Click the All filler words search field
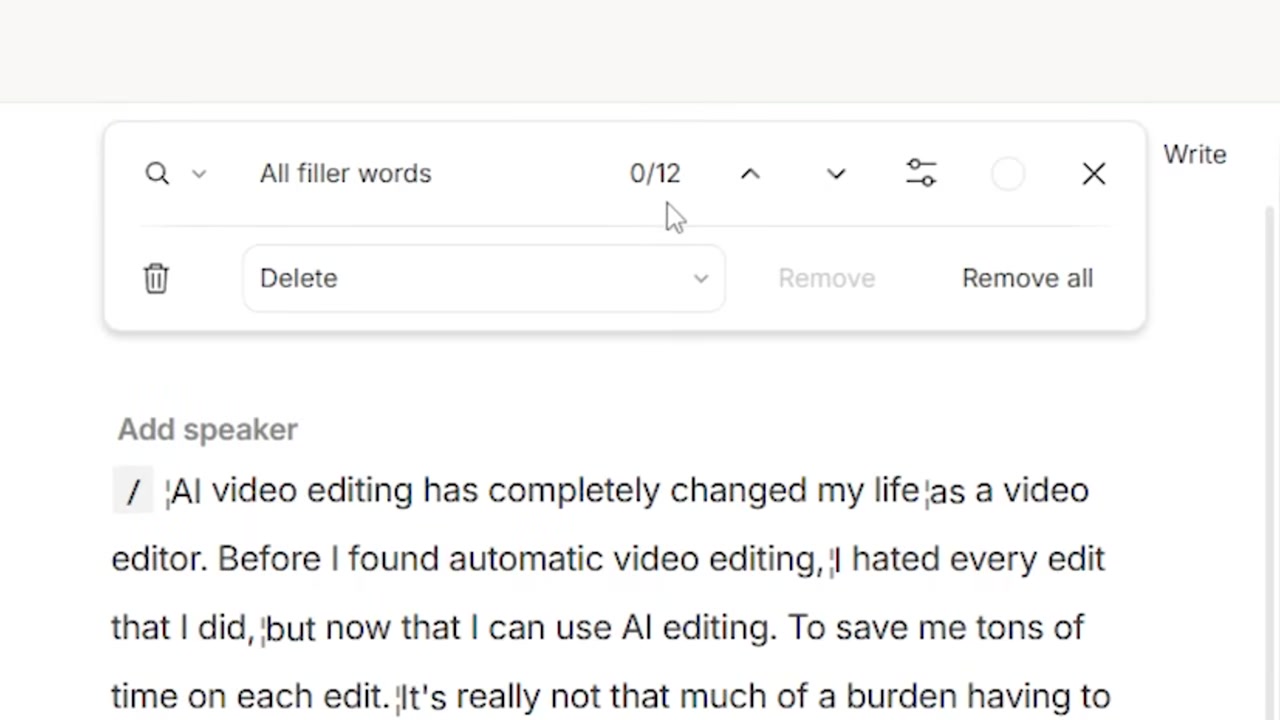Image resolution: width=1280 pixels, height=720 pixels. [345, 174]
